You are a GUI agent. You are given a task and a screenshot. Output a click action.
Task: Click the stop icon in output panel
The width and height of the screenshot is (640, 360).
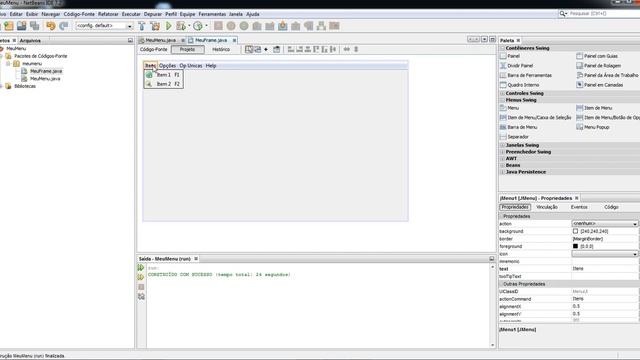pyautogui.click(x=141, y=287)
